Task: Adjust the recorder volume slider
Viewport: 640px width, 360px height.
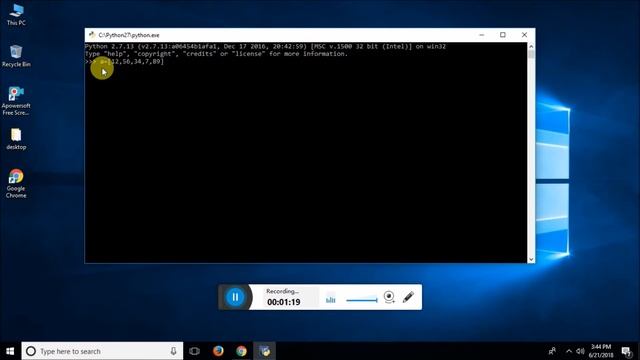Action: tap(362, 300)
